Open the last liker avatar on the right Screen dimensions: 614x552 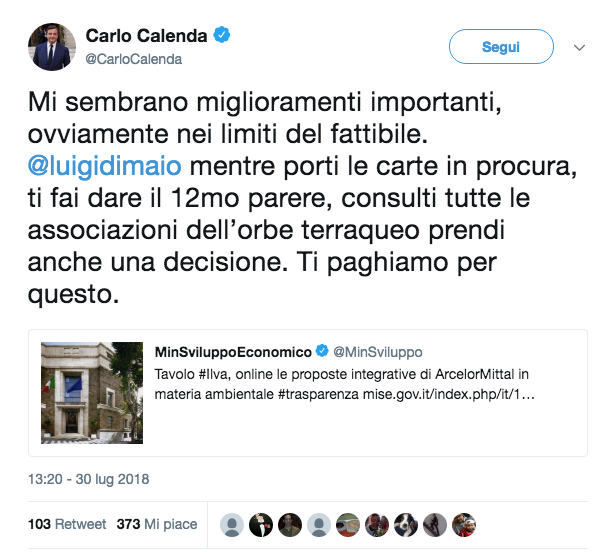click(x=464, y=525)
